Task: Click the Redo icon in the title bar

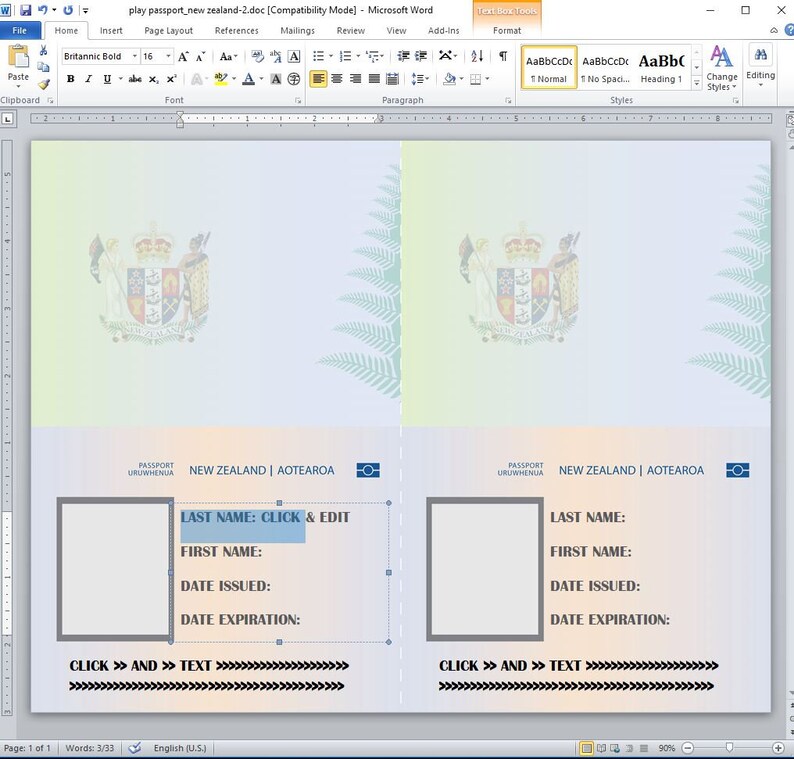Action: pos(68,10)
